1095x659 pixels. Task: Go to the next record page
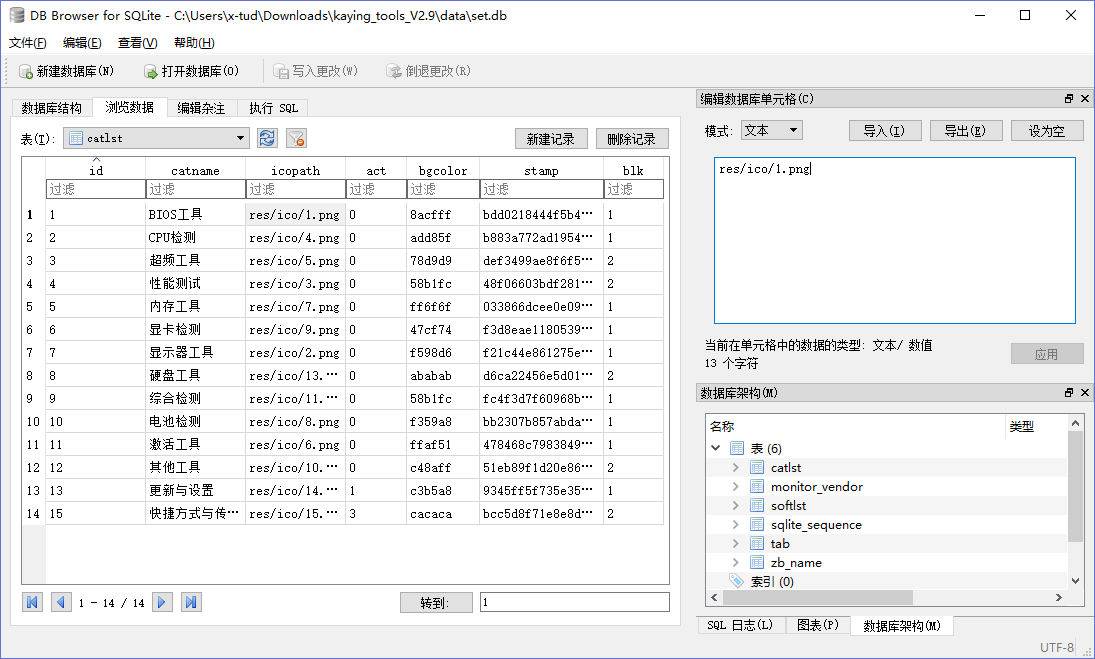click(x=161, y=602)
